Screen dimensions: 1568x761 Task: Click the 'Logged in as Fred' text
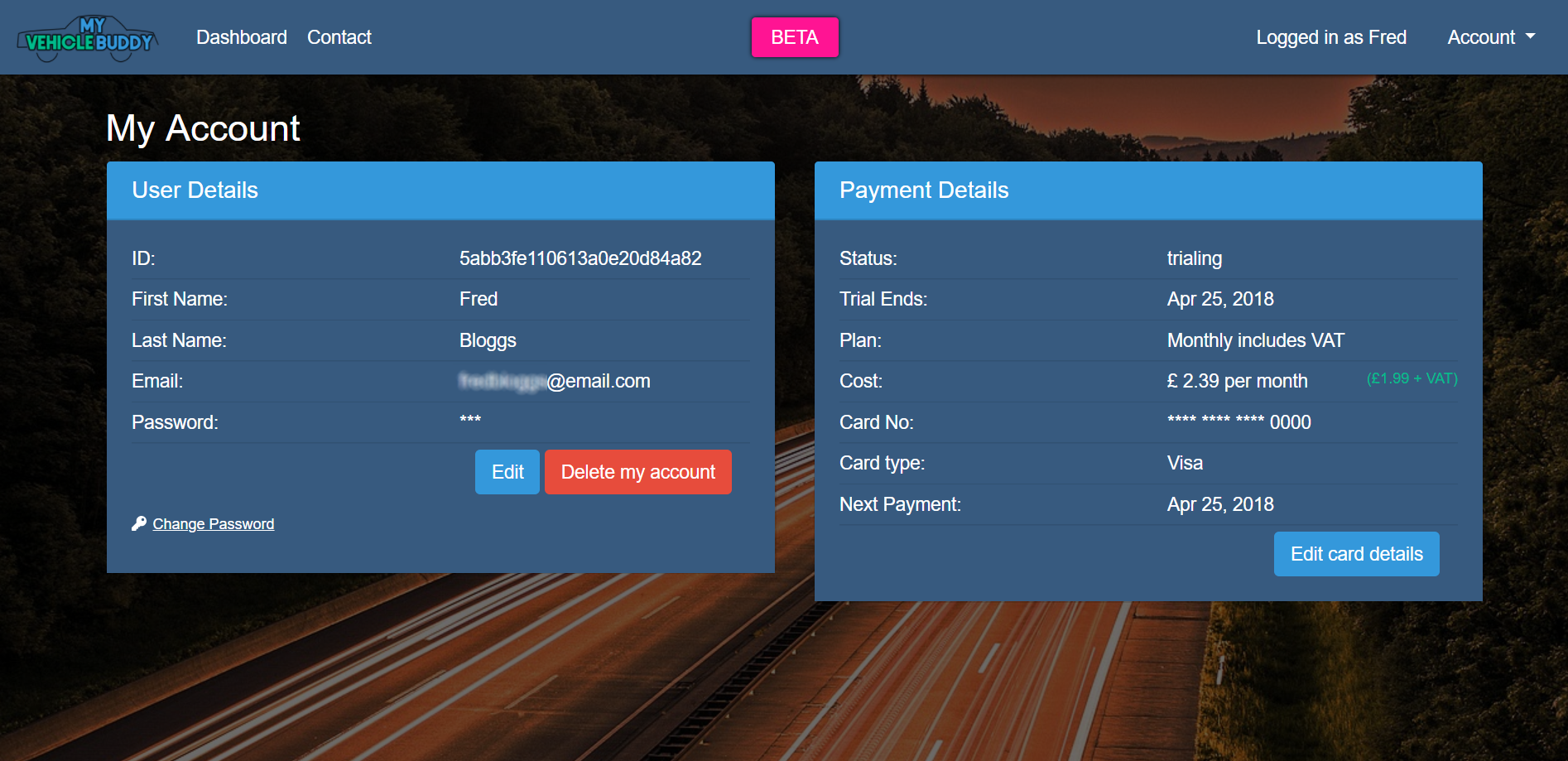1331,37
